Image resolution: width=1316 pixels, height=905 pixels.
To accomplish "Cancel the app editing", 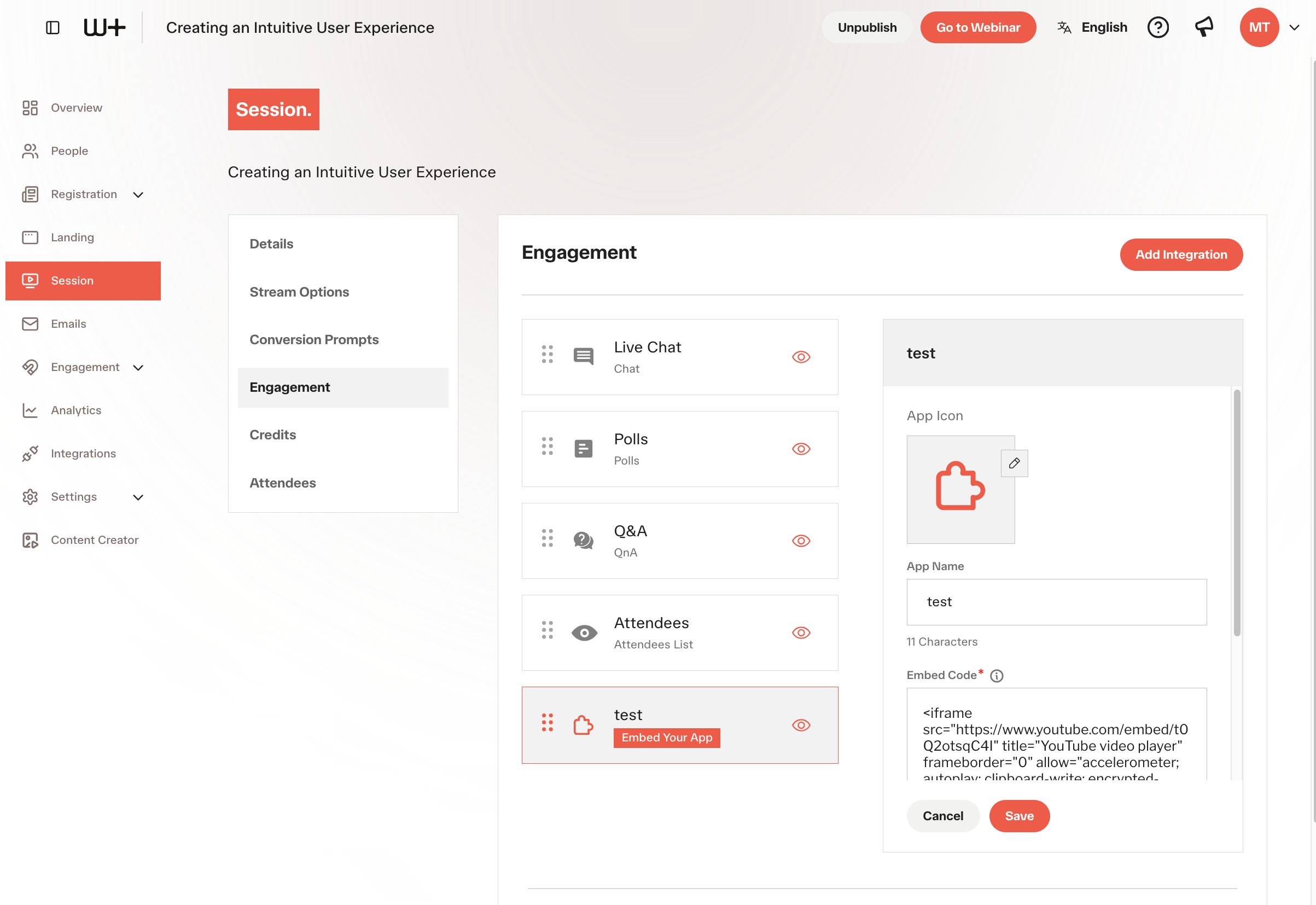I will (x=942, y=816).
